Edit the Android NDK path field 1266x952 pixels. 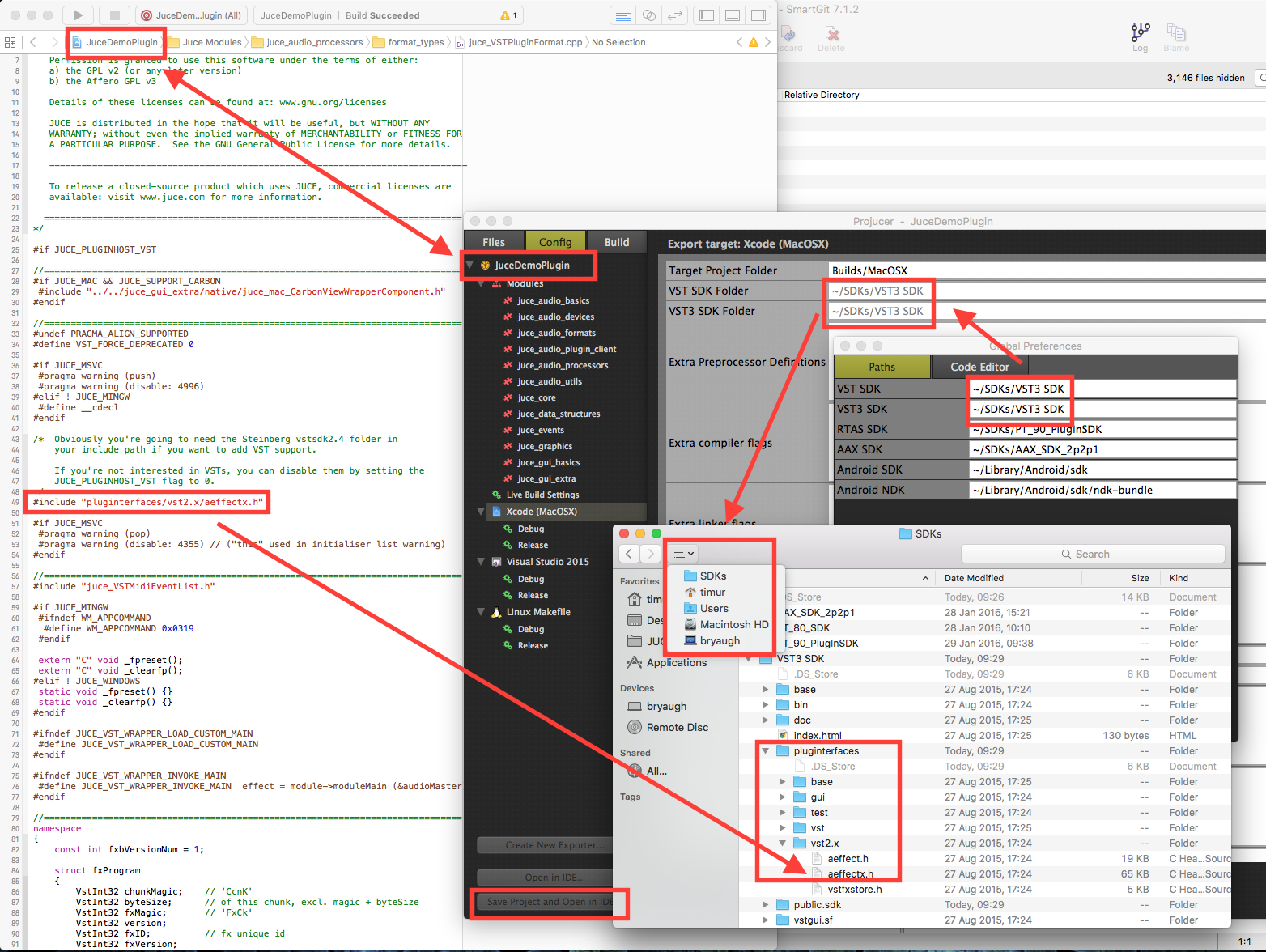[x=1102, y=490]
